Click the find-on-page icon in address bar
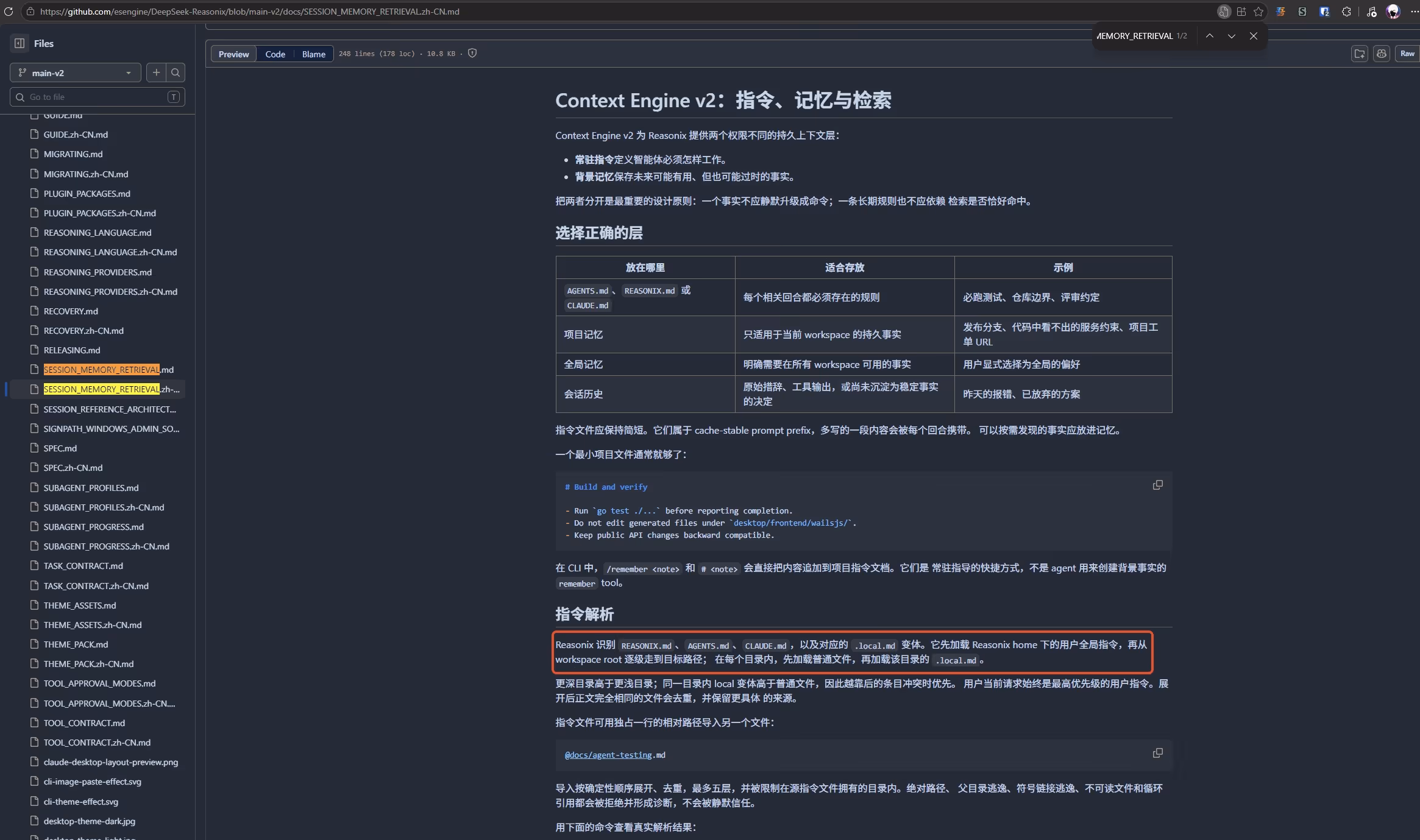Viewport: 1420px width, 840px height. 1223,12
